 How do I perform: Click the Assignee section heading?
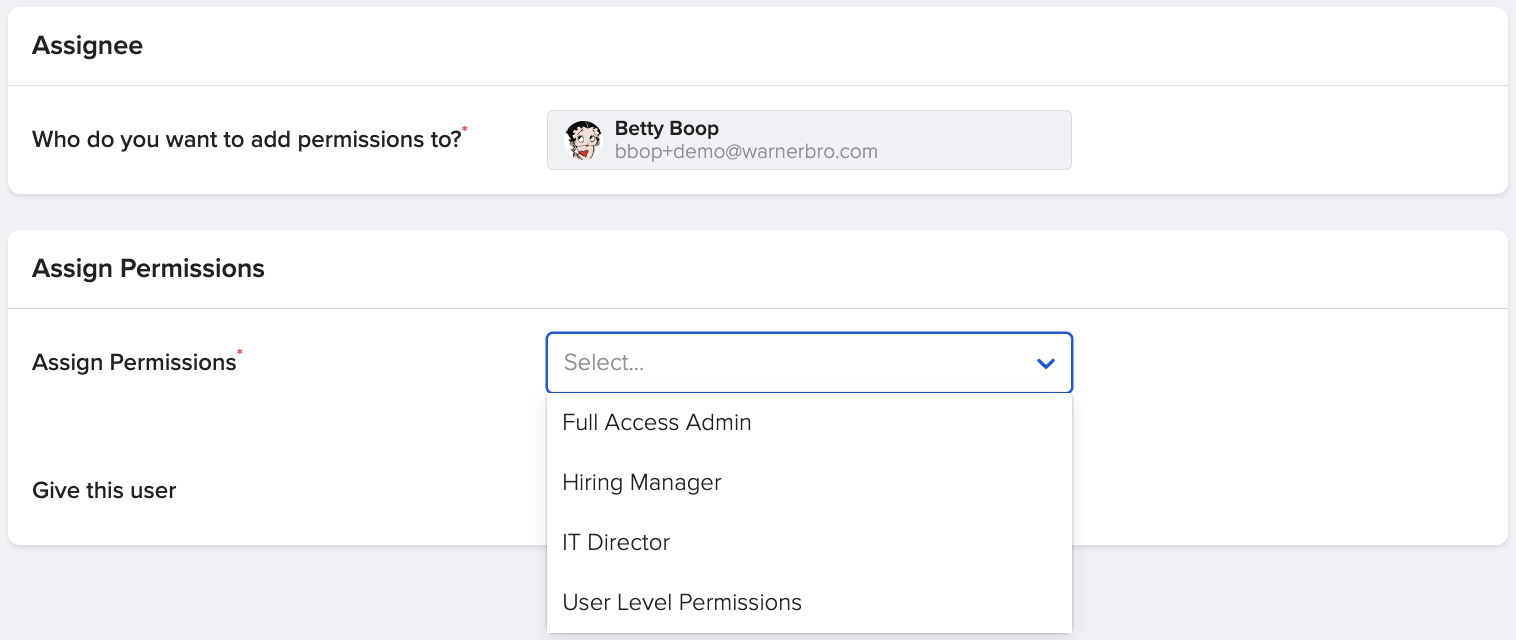[87, 46]
